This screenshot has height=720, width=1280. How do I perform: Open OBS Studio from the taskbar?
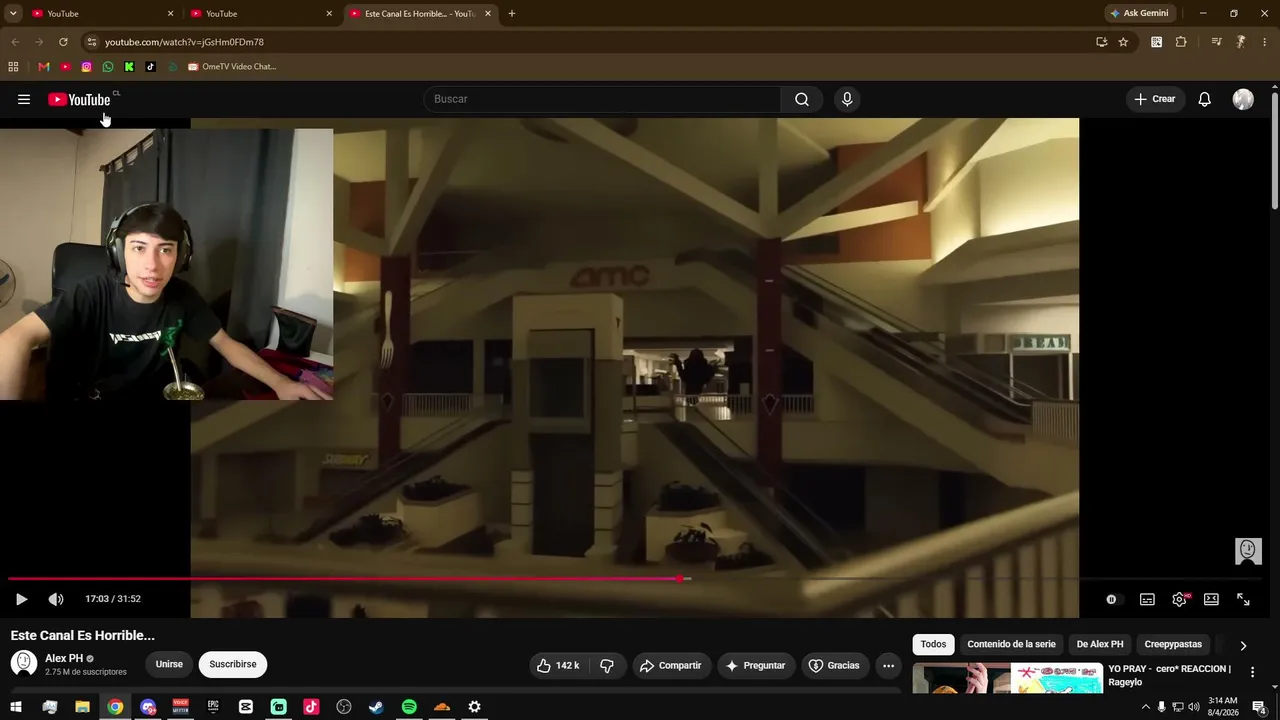[344, 707]
